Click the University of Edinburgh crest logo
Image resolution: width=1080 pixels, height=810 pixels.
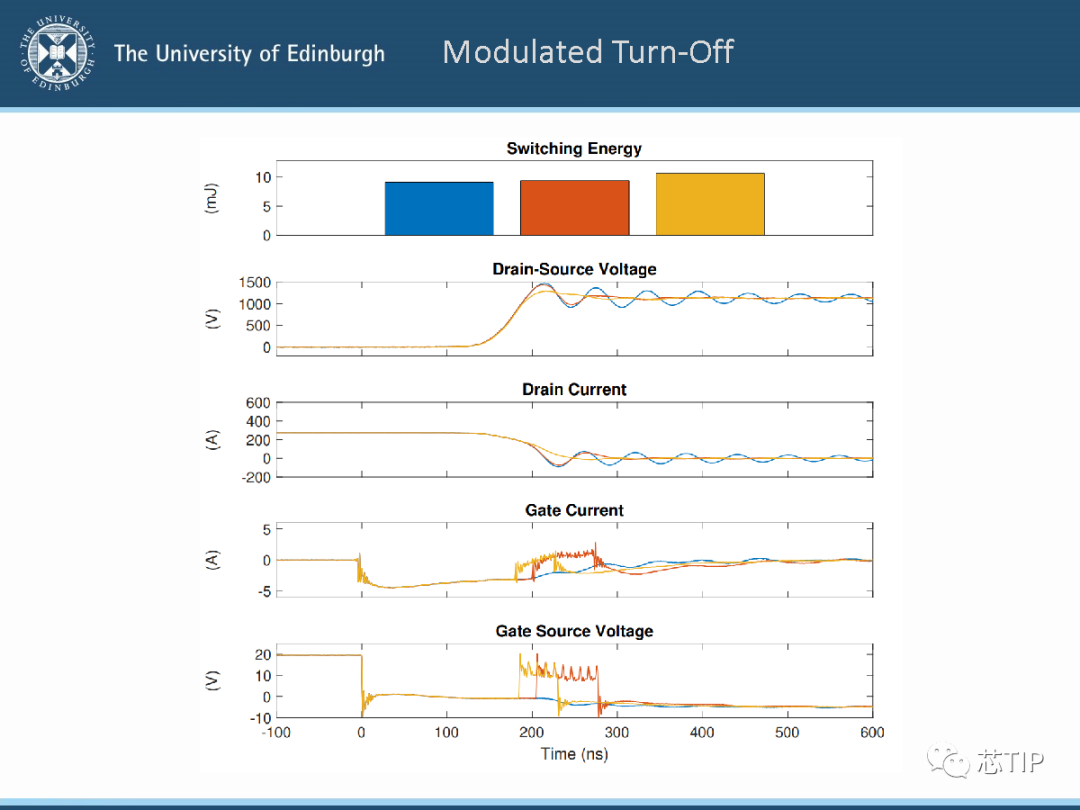pos(57,53)
